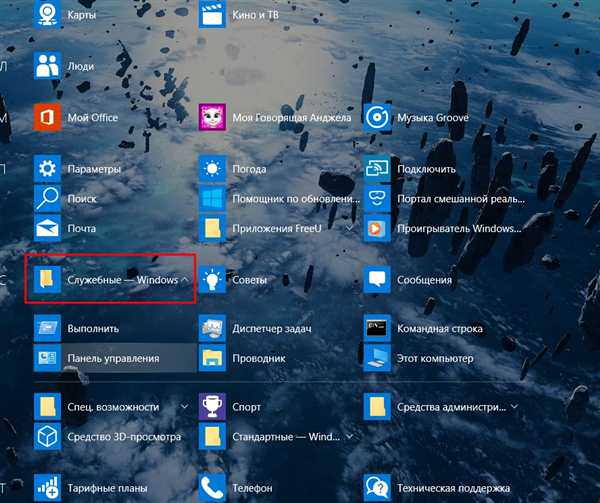Open the Карты maps app icon

coord(47,15)
